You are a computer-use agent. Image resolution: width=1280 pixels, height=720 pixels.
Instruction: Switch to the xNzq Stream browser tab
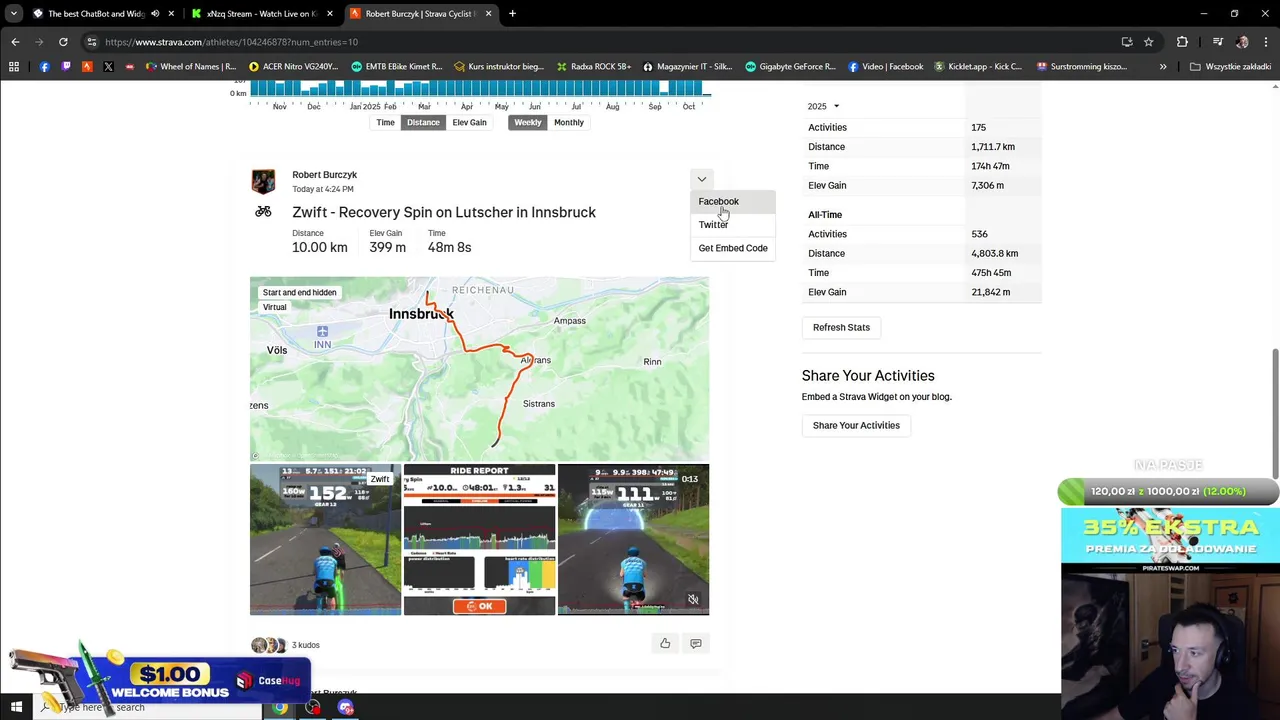pos(262,14)
